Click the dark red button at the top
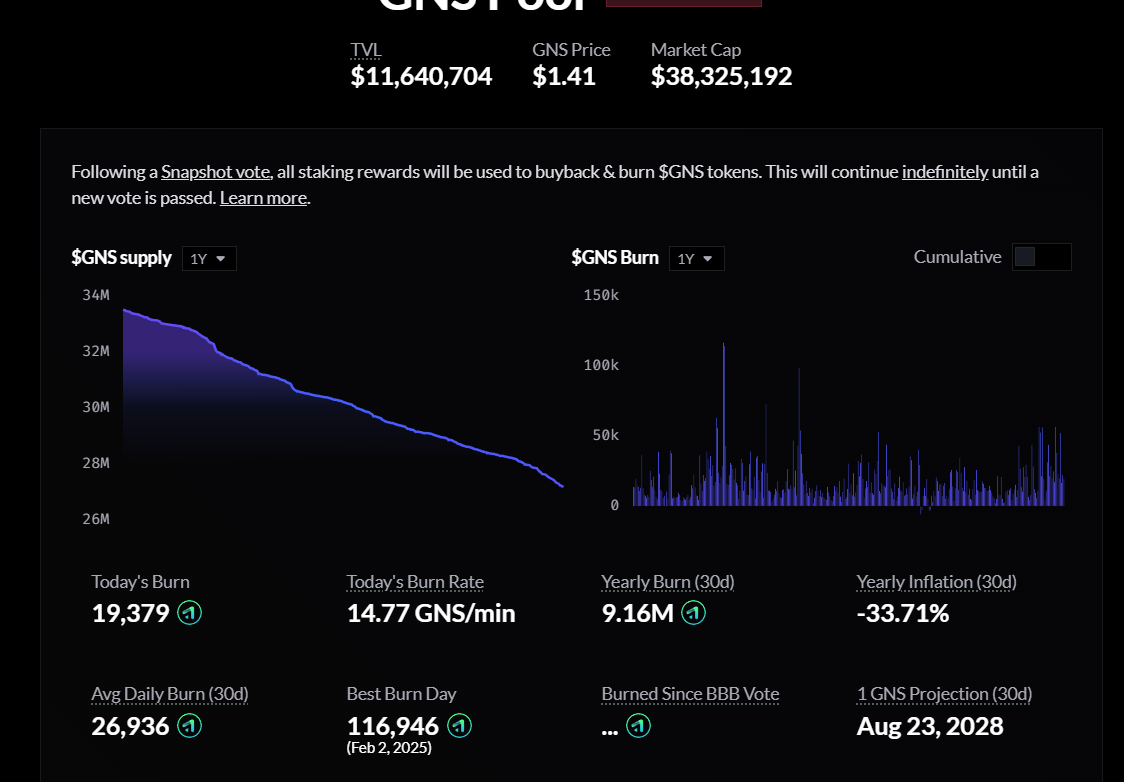Image resolution: width=1124 pixels, height=782 pixels. click(683, 3)
